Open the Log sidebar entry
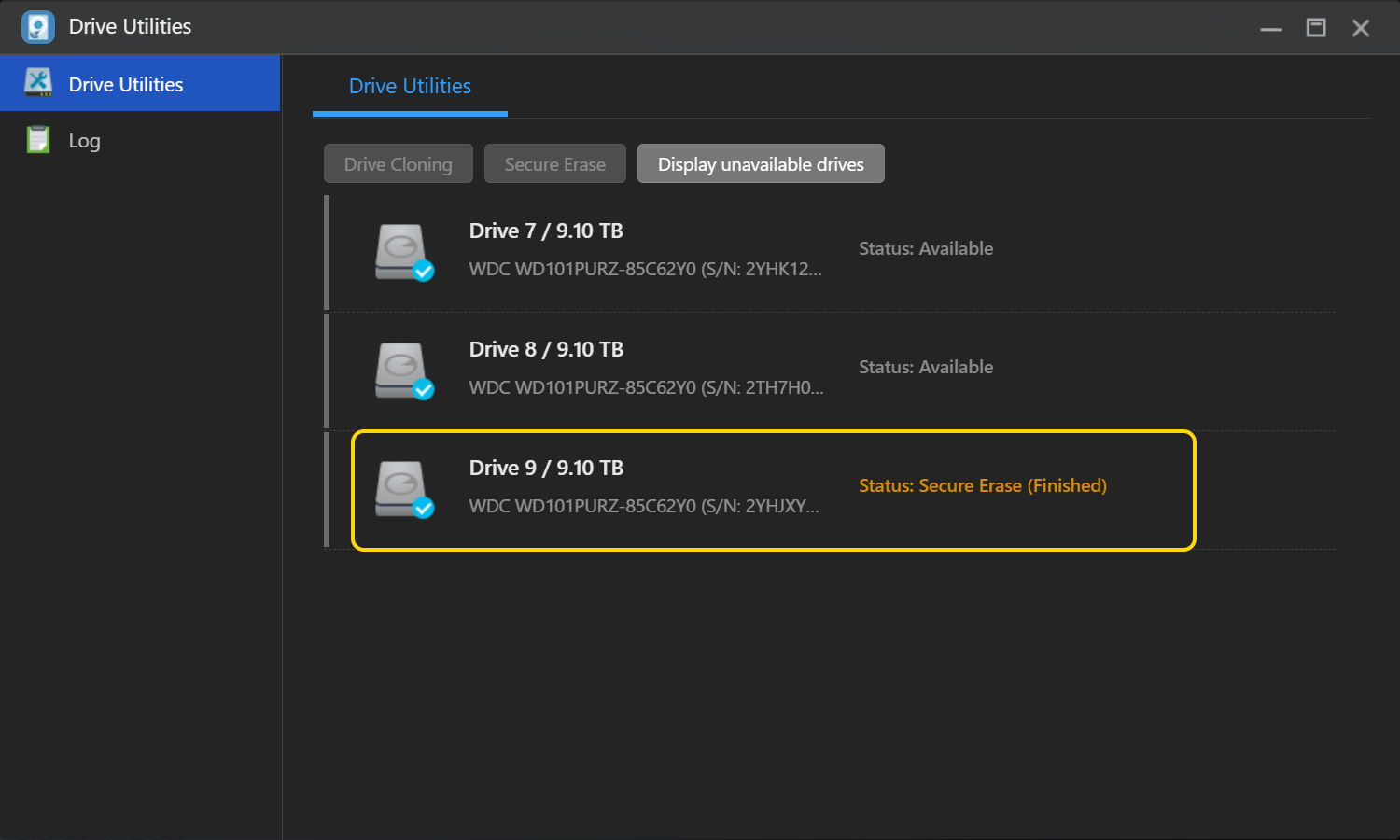1400x840 pixels. pos(140,140)
